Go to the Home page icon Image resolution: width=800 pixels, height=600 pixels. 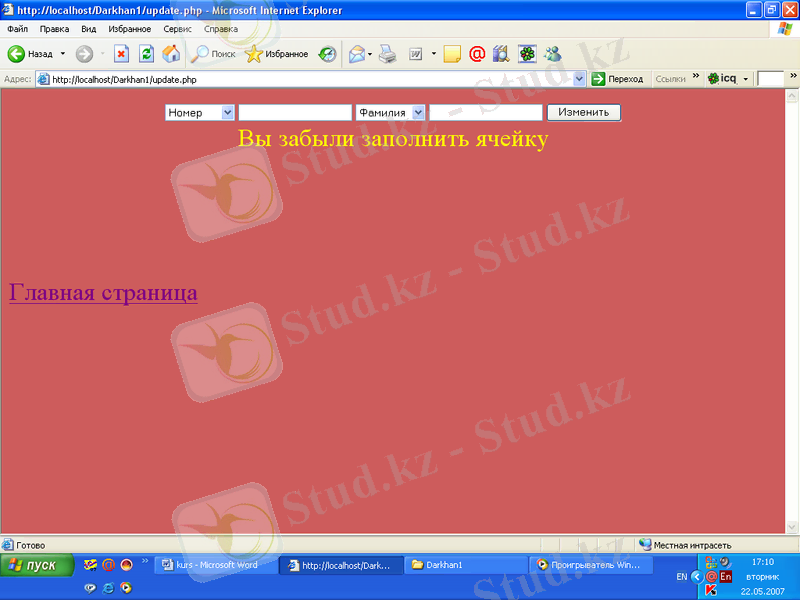tap(171, 54)
